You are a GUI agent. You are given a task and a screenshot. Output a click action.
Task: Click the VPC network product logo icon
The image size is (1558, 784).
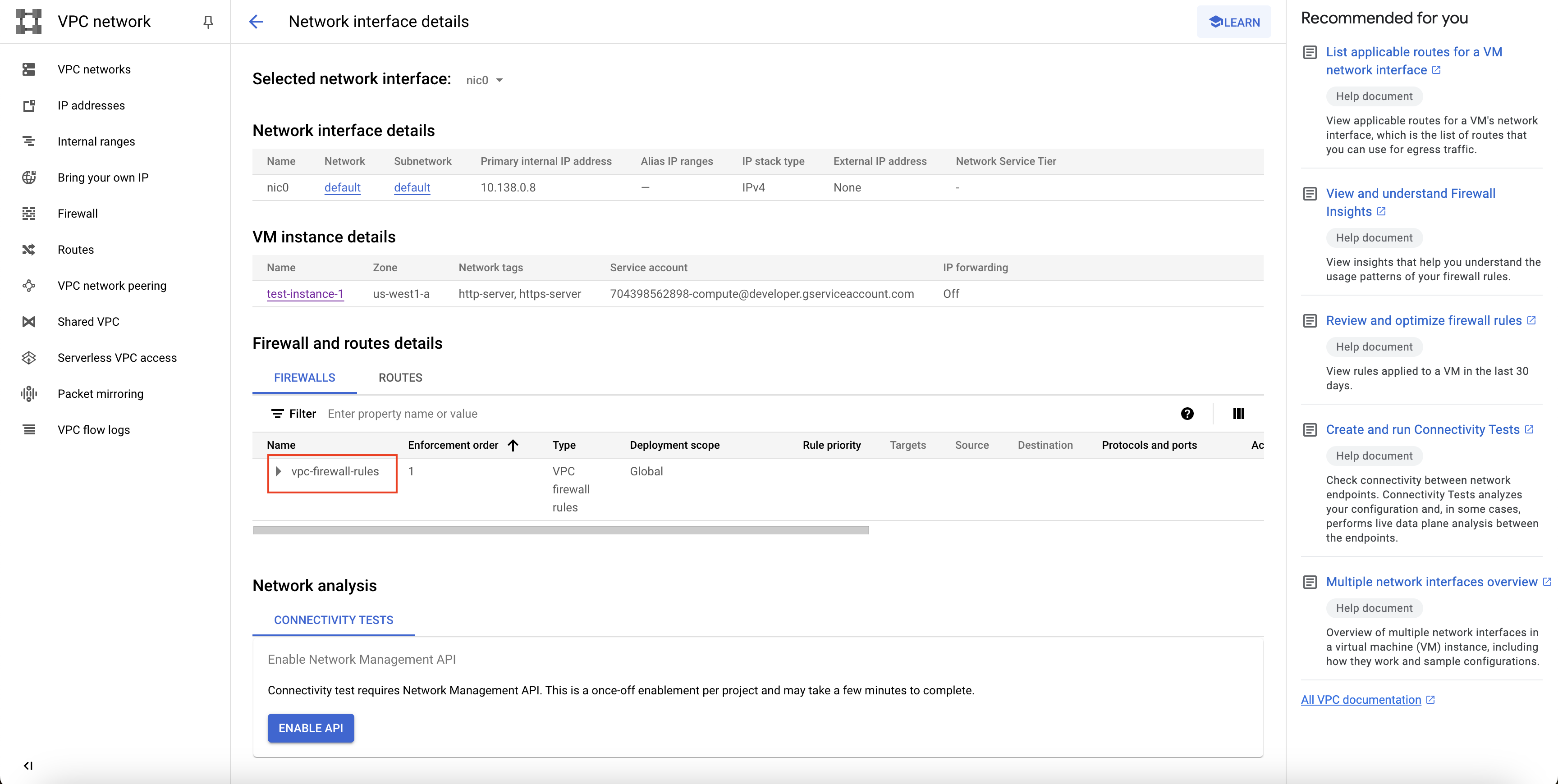coord(28,22)
